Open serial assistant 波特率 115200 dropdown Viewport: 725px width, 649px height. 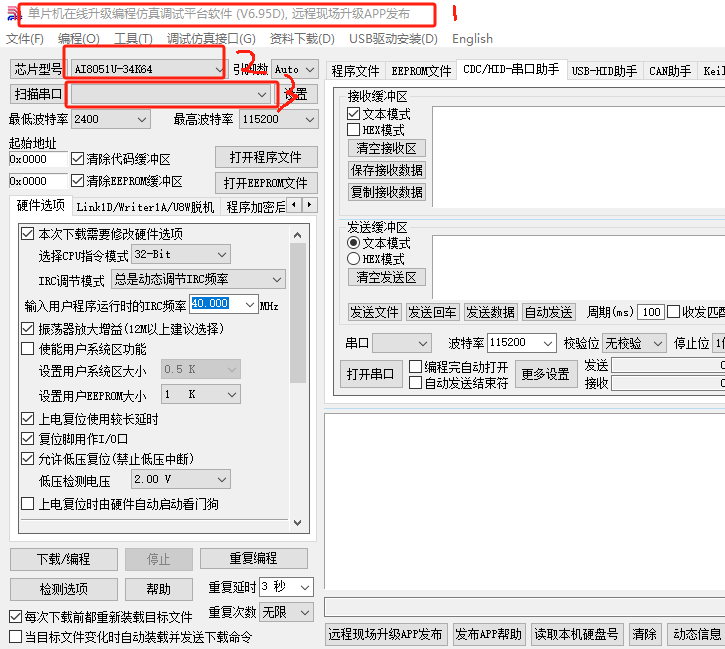[x=548, y=343]
